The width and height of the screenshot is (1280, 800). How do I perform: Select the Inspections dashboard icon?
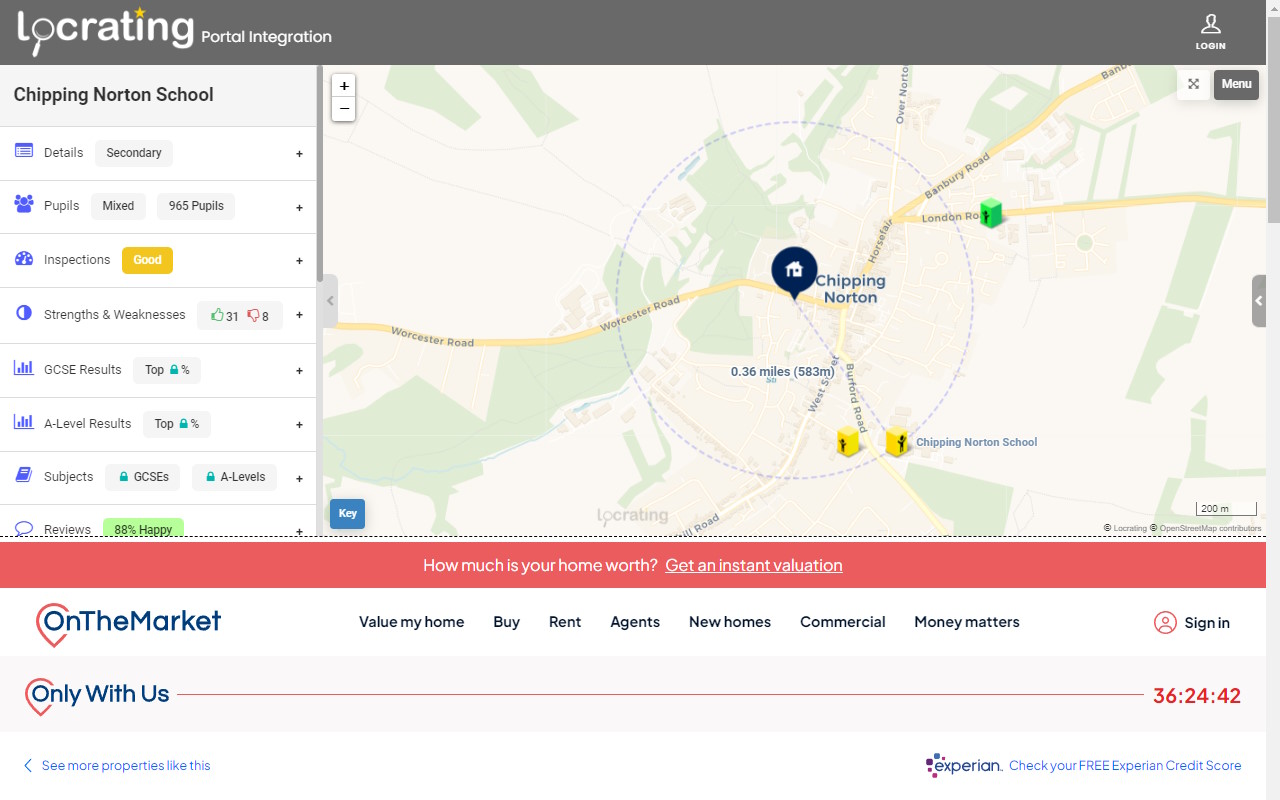(22, 257)
